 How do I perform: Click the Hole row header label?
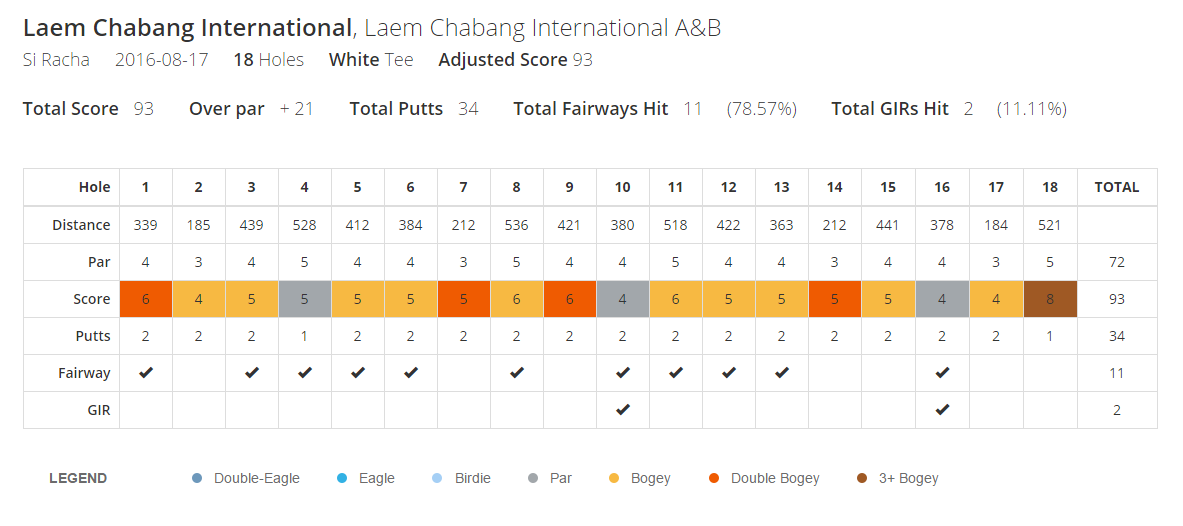(x=95, y=187)
